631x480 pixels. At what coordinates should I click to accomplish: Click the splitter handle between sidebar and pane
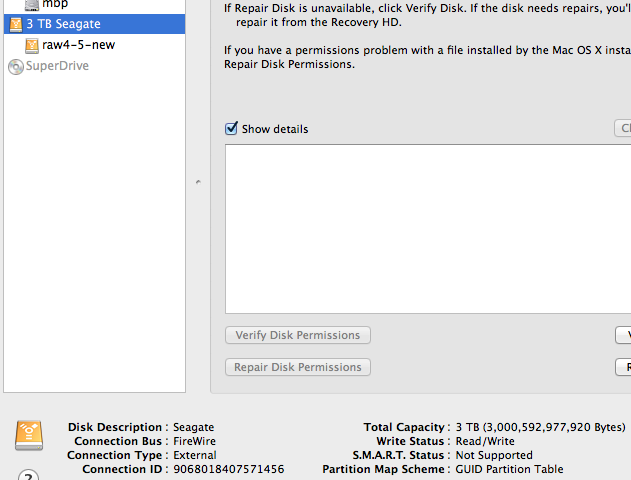click(198, 182)
